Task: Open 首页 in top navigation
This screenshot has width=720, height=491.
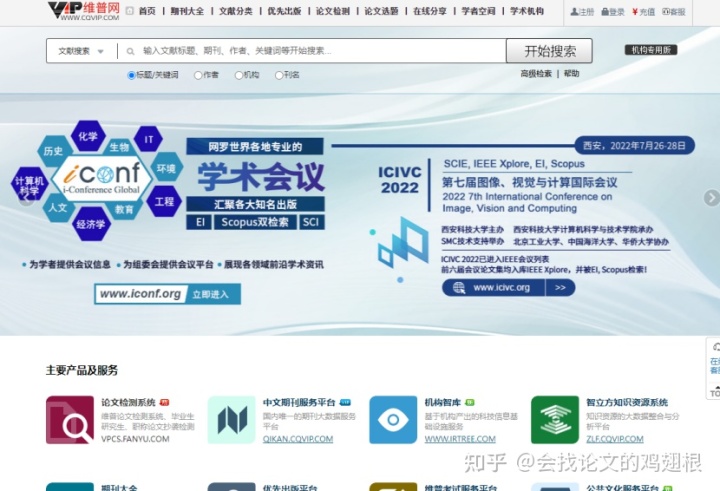Action: (x=147, y=11)
